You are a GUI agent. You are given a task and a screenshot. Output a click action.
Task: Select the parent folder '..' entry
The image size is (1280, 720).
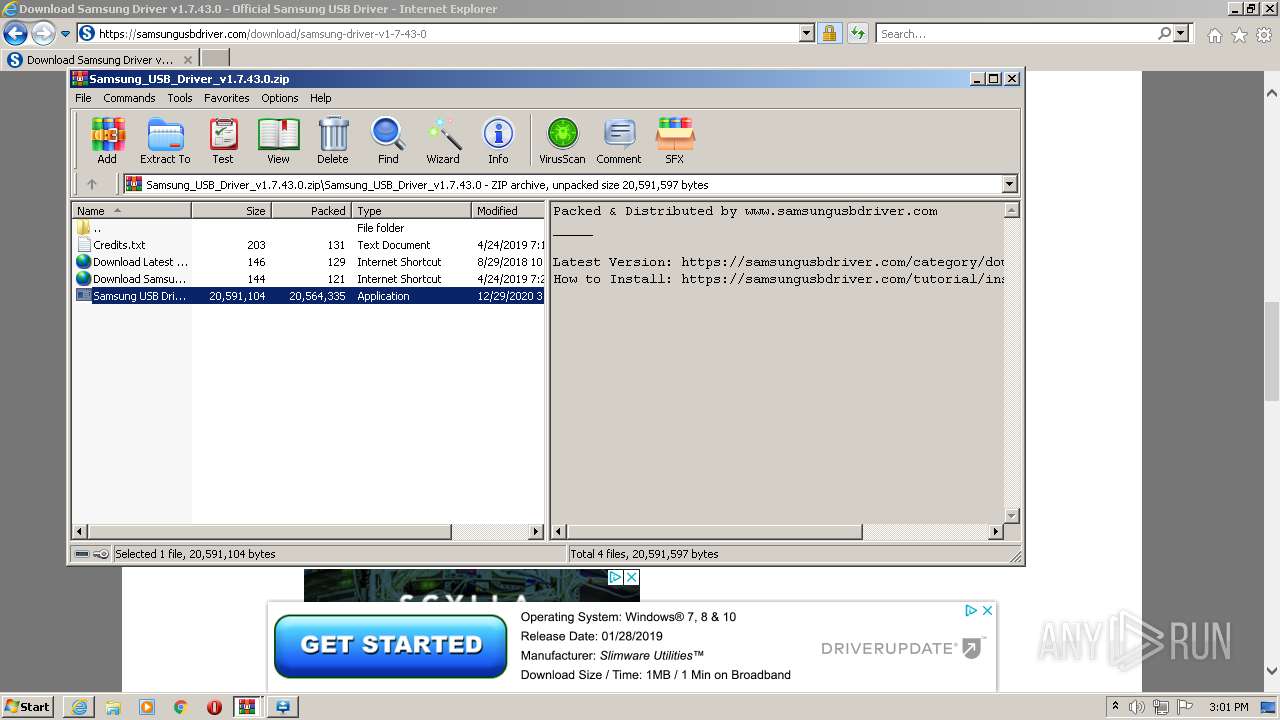[x=309, y=228]
